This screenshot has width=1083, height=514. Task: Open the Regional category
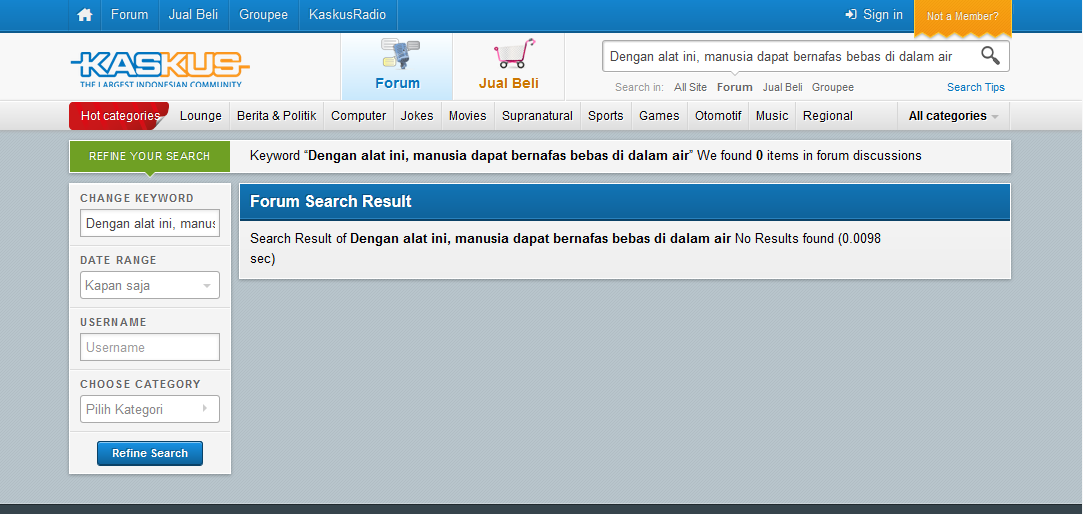click(827, 116)
